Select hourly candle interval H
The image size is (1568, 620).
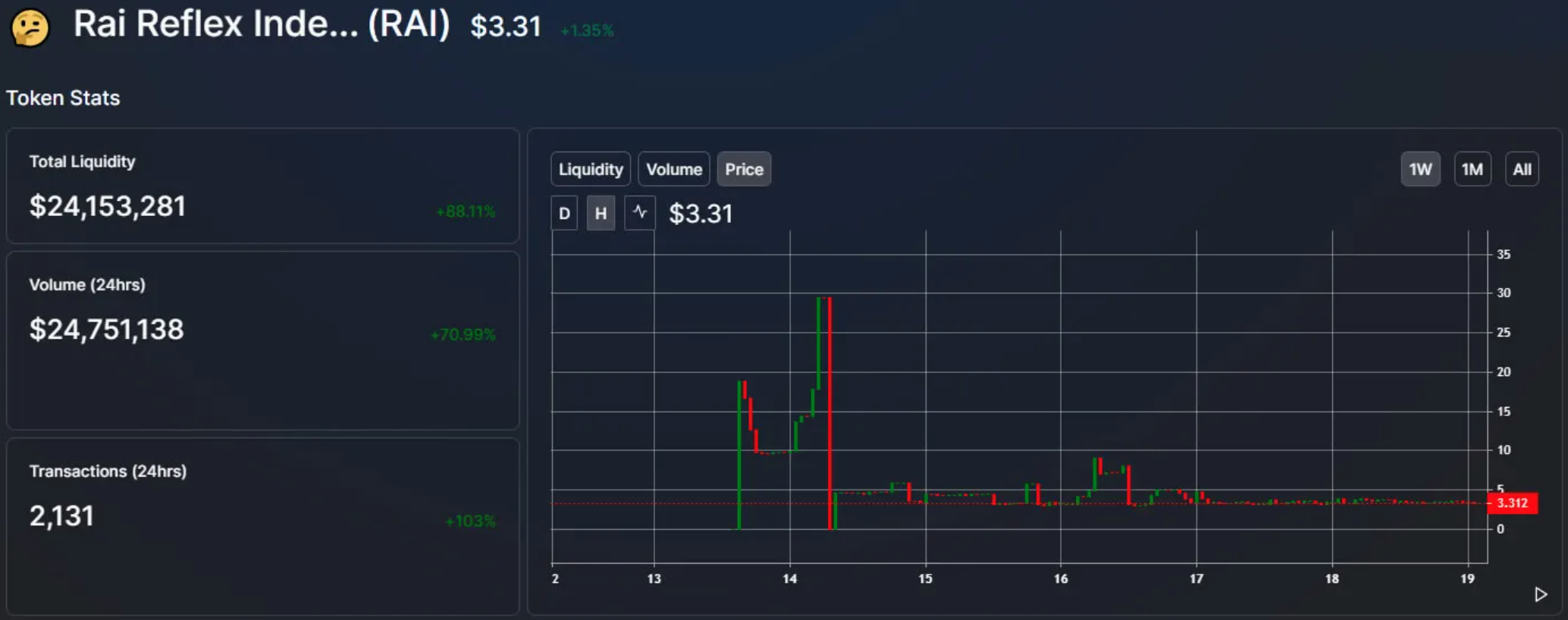pyautogui.click(x=601, y=213)
